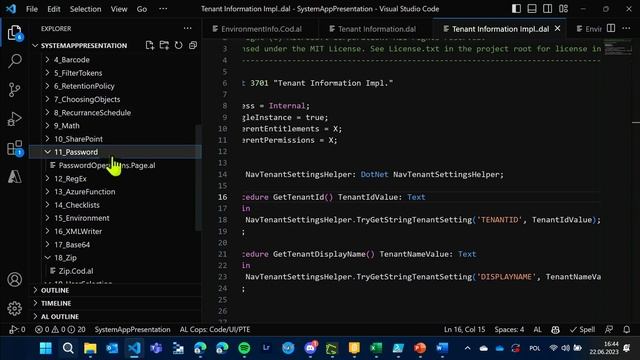Image resolution: width=640 pixels, height=360 pixels.
Task: Open the Accounts menu icon
Action: 15,280
